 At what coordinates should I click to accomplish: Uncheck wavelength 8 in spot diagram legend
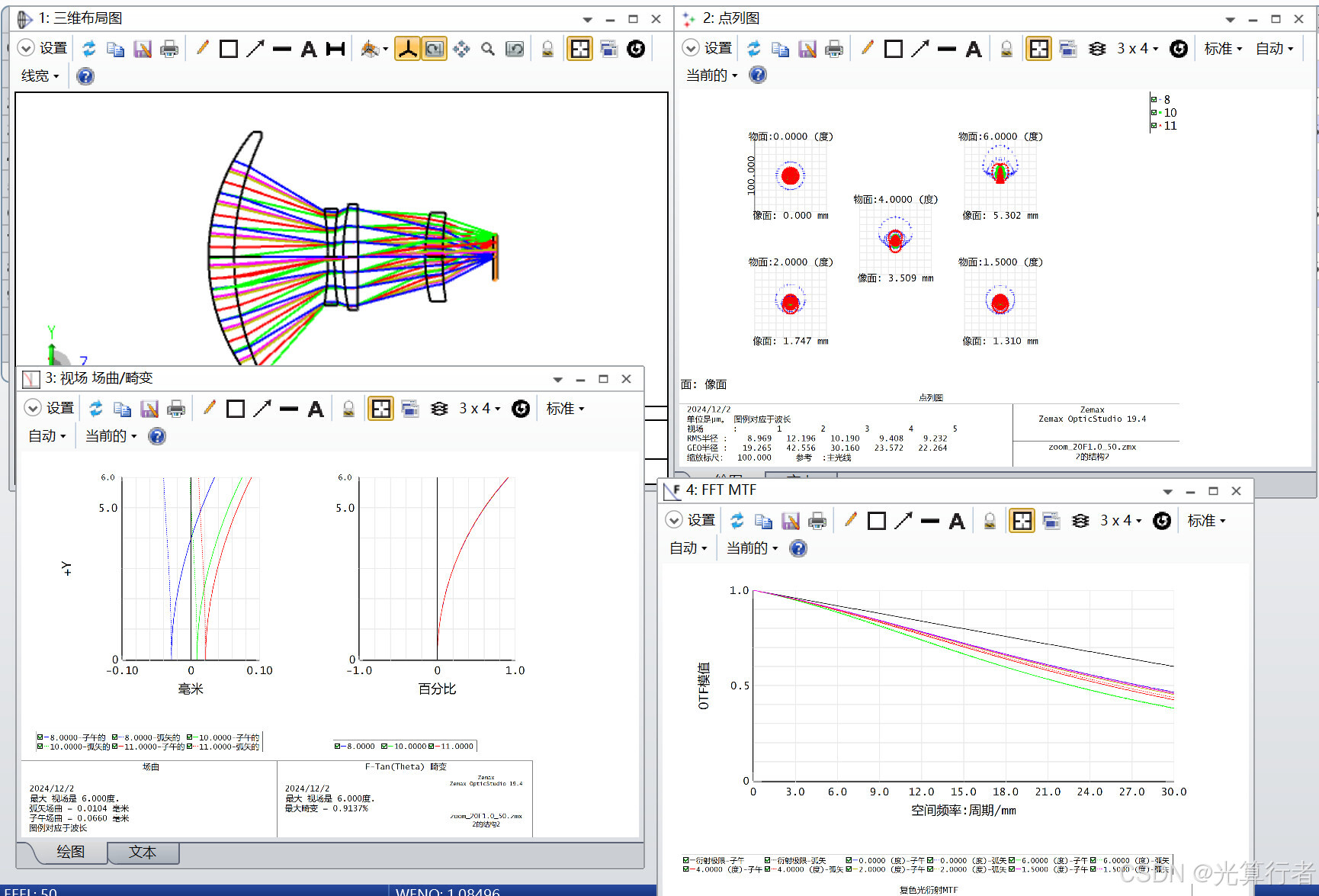1154,100
